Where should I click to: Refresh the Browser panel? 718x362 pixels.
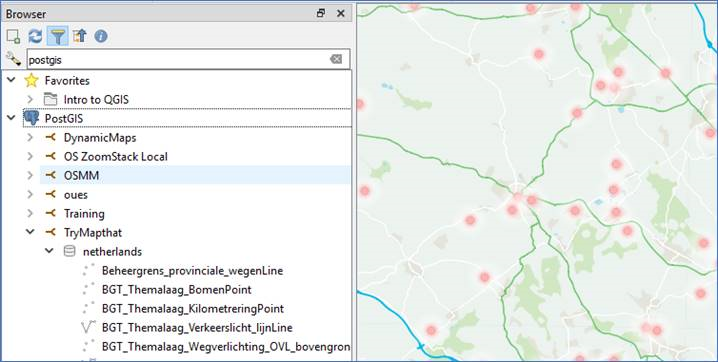(35, 36)
